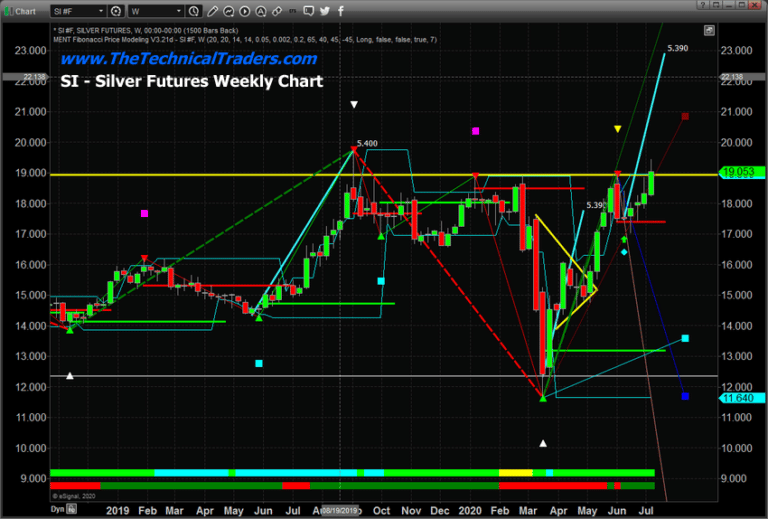Click the 5.390 projection label at top right
Screen dimensions: 768x519
[x=677, y=48]
